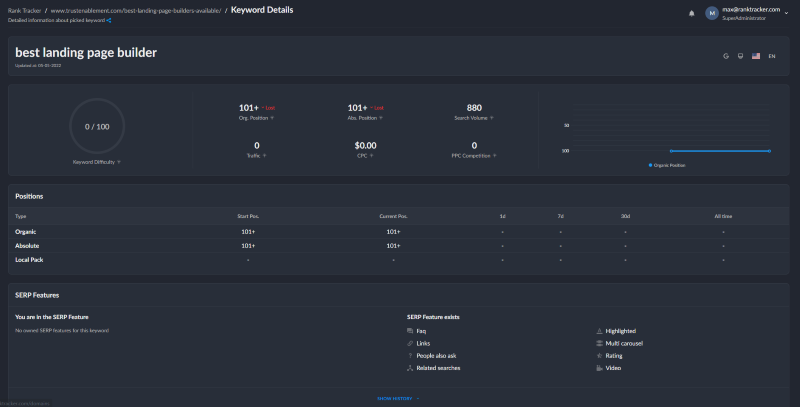The height and width of the screenshot is (407, 800).
Task: Click the Traffic info icon
Action: pyautogui.click(x=264, y=156)
